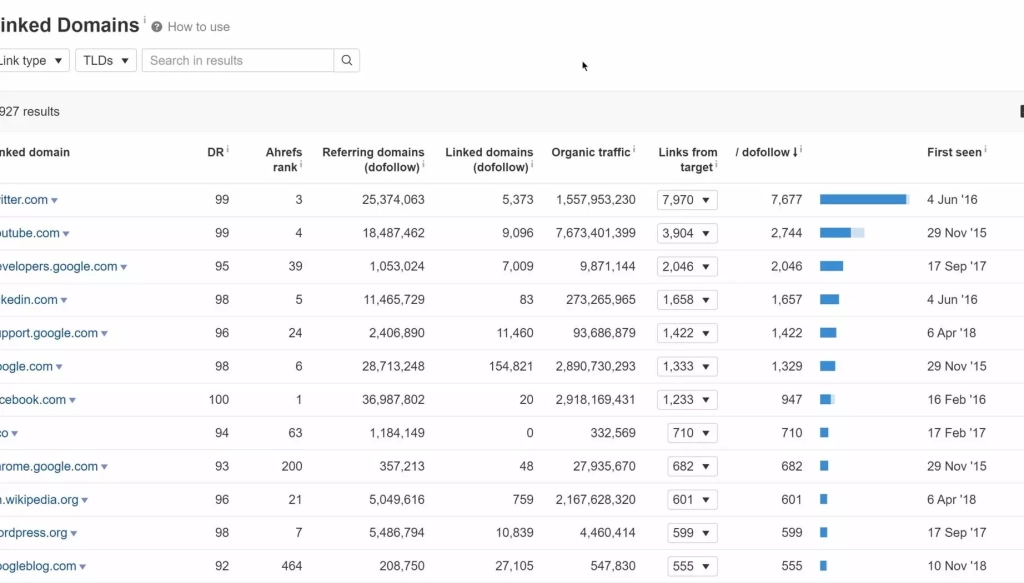Expand the 682 links dropdown
The image size is (1024, 583).
click(692, 466)
